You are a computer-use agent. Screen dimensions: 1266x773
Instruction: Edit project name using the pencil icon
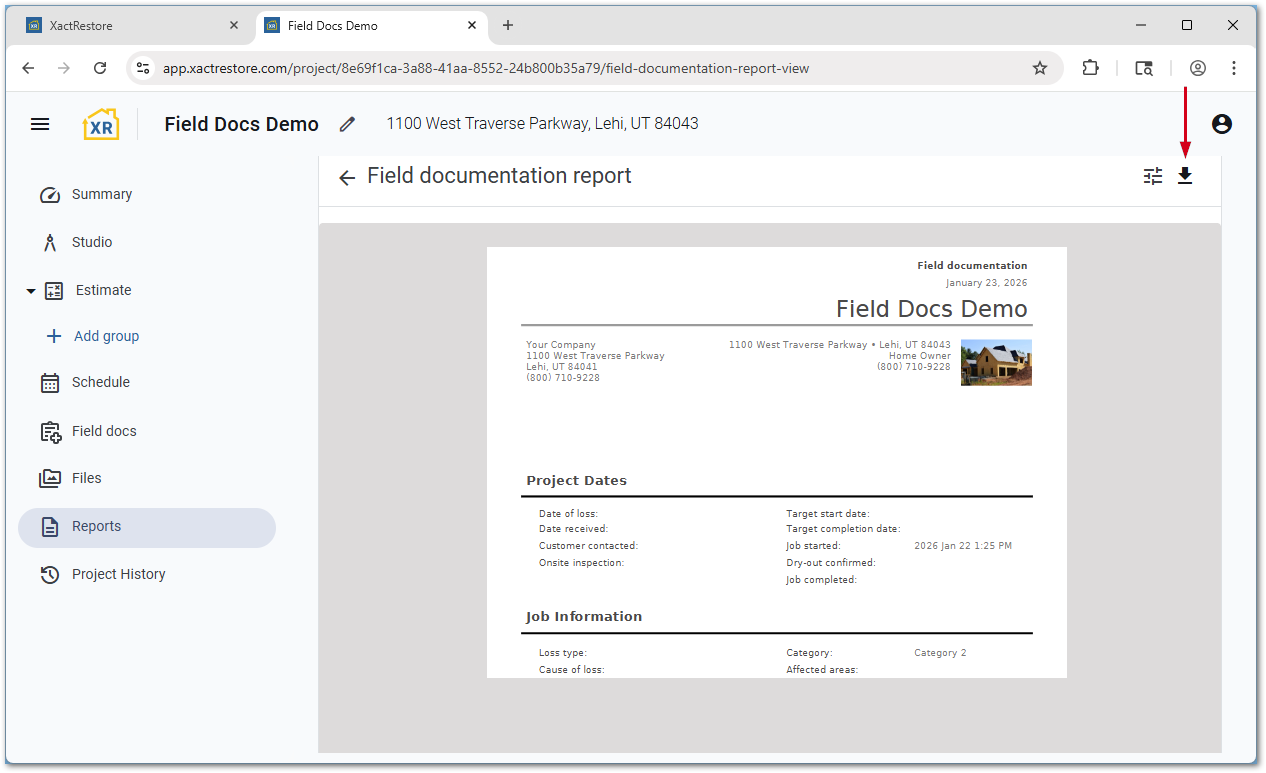tap(347, 124)
